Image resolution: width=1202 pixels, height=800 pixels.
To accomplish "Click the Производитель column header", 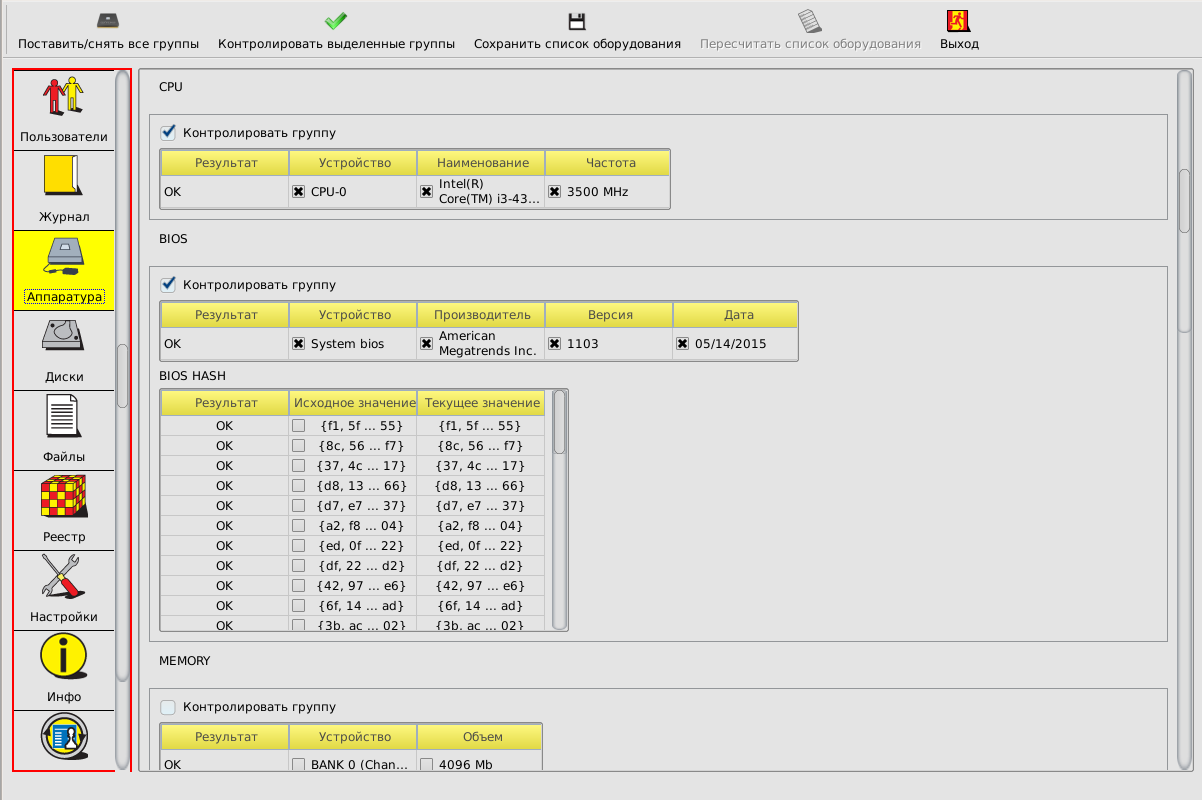I will [x=481, y=315].
